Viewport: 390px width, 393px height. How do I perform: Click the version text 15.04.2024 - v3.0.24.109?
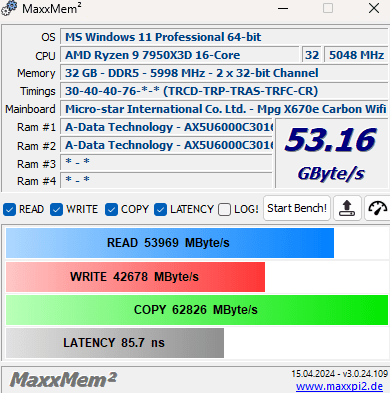339,374
